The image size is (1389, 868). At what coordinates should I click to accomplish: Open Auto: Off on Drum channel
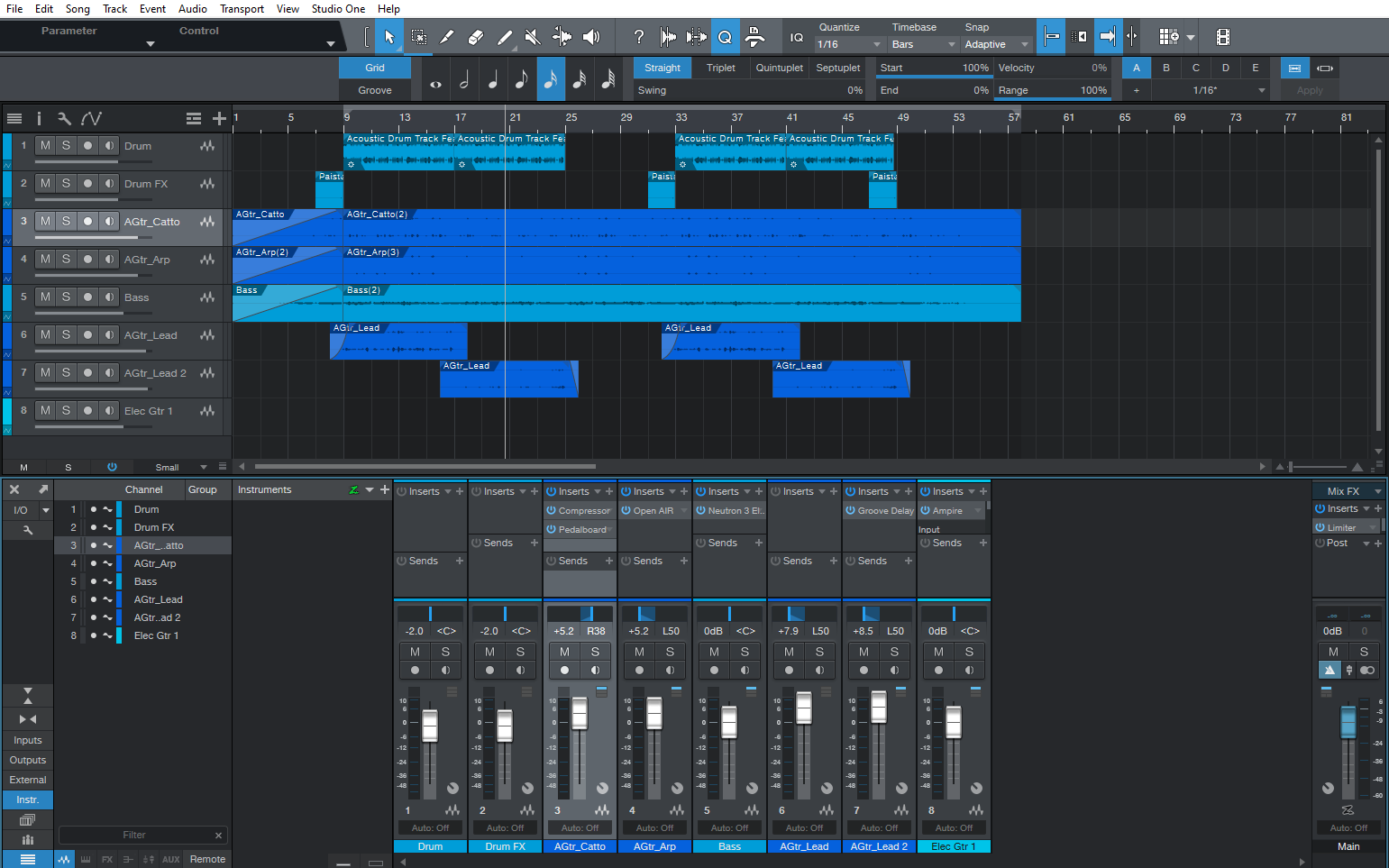pos(430,827)
